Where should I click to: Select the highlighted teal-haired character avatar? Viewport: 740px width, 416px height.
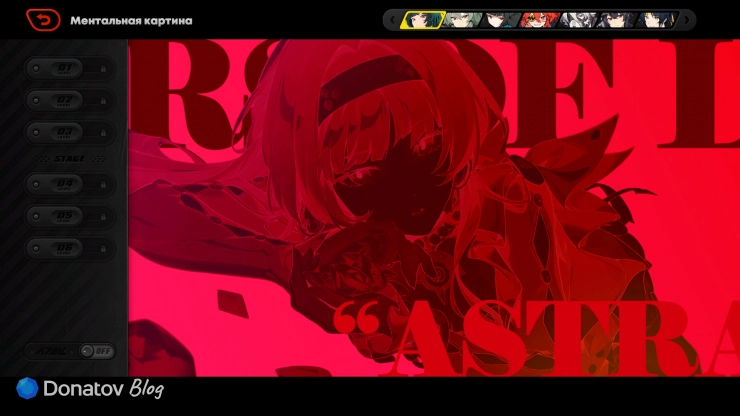point(422,20)
